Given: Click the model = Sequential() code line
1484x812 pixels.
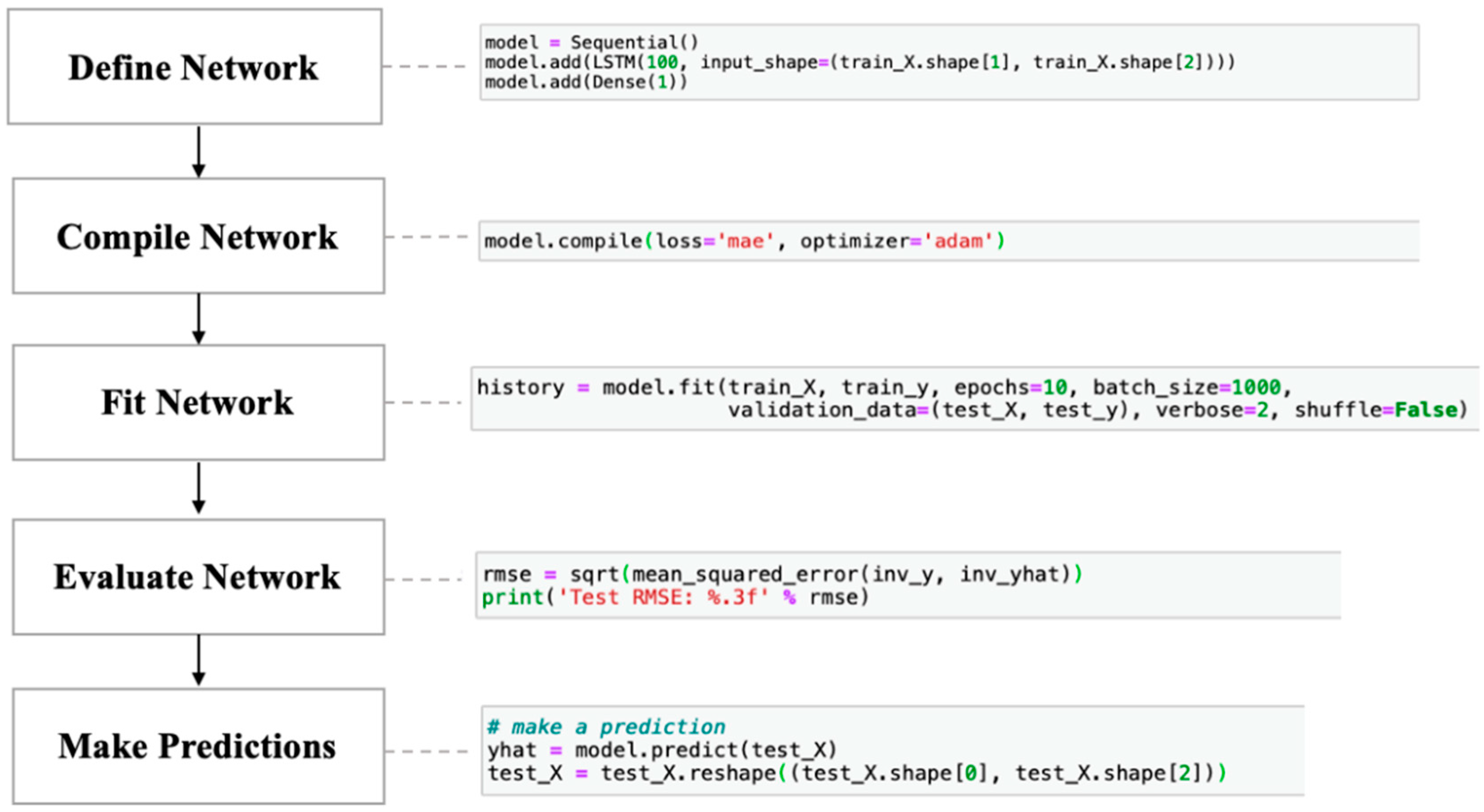Looking at the screenshot, I should (x=591, y=42).
